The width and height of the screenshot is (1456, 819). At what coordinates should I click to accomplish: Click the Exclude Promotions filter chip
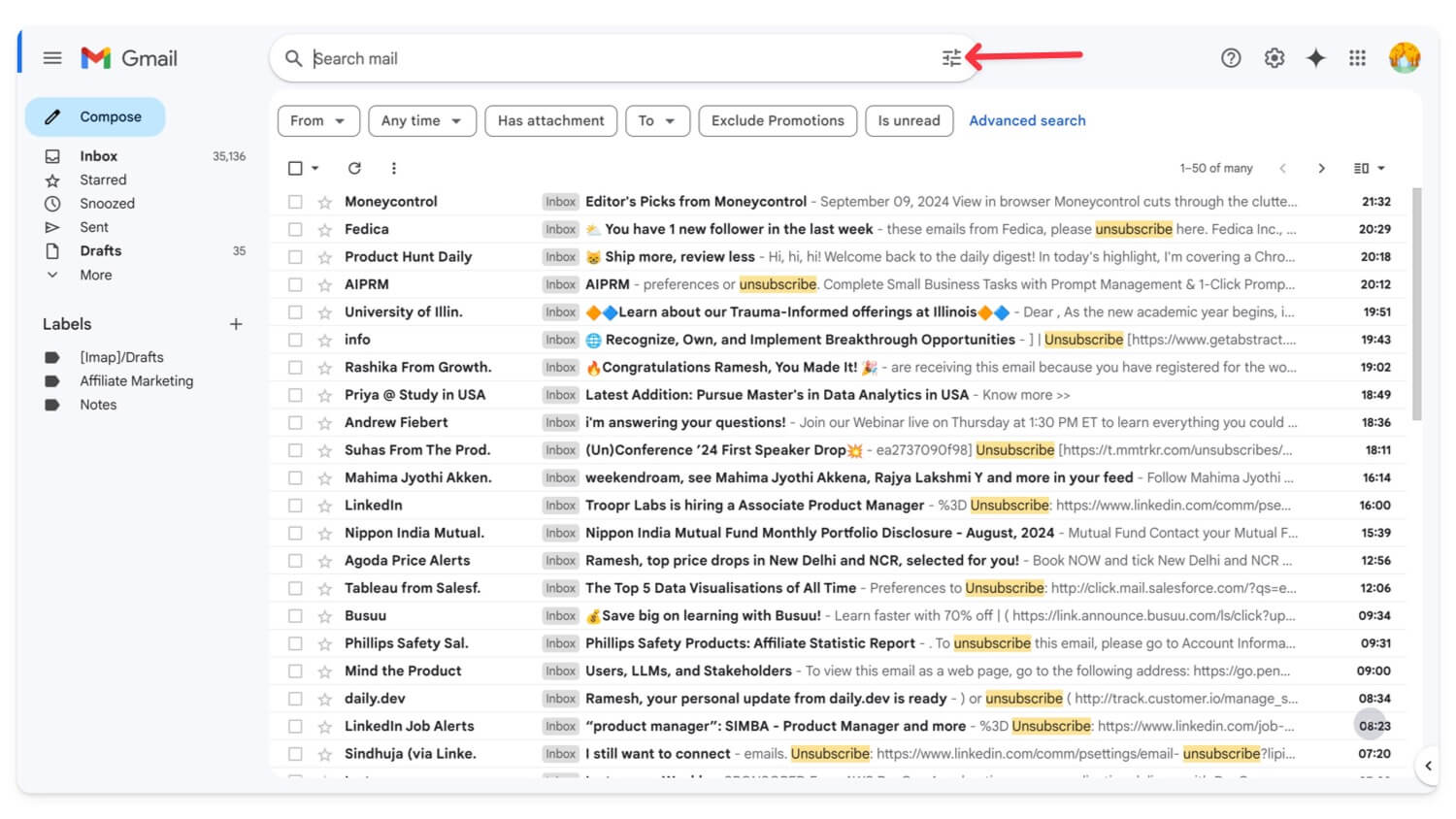click(777, 120)
